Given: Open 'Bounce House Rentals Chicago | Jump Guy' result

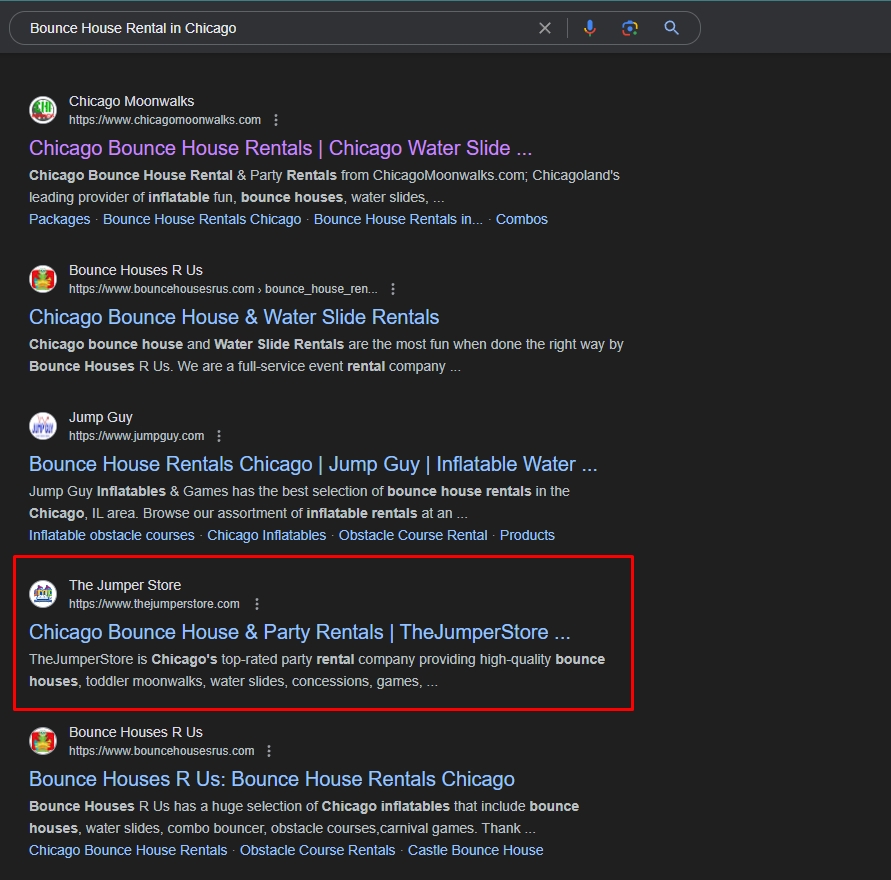Looking at the screenshot, I should pos(313,464).
